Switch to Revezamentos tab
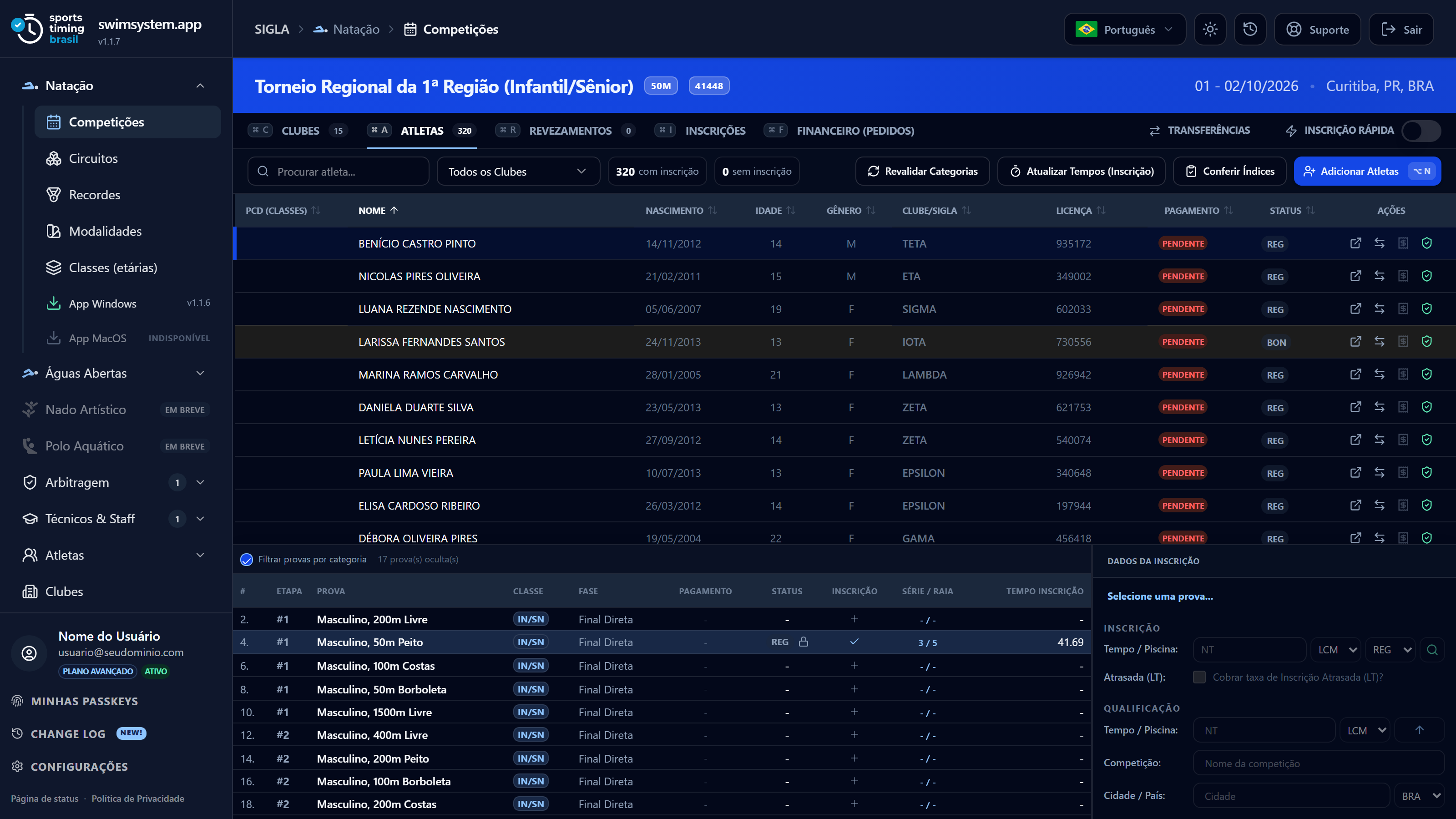This screenshot has height=819, width=1456. click(565, 131)
